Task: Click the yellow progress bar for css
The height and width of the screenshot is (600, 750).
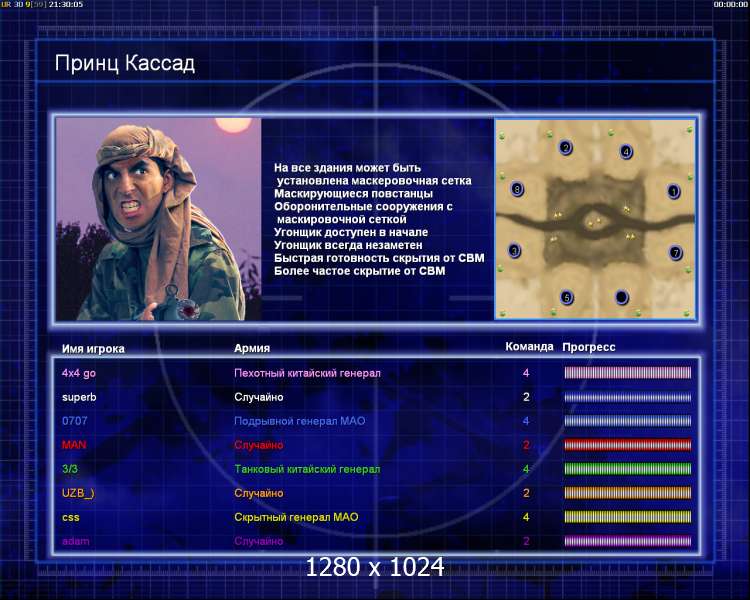Action: [x=627, y=517]
